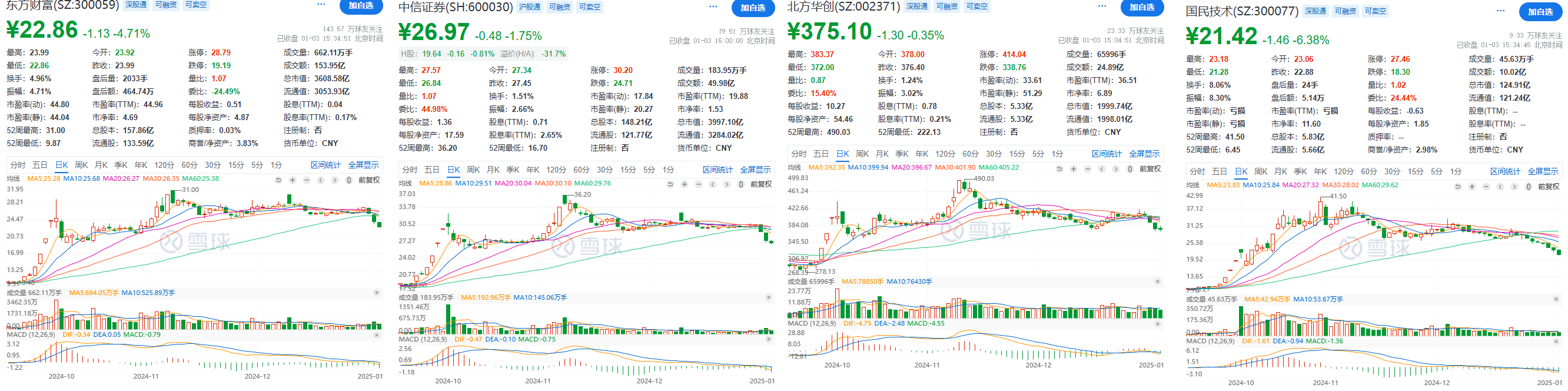The image size is (1568, 391).
Task: Open 区间统计 on the 国民技术 chart
Action: click(x=1505, y=171)
